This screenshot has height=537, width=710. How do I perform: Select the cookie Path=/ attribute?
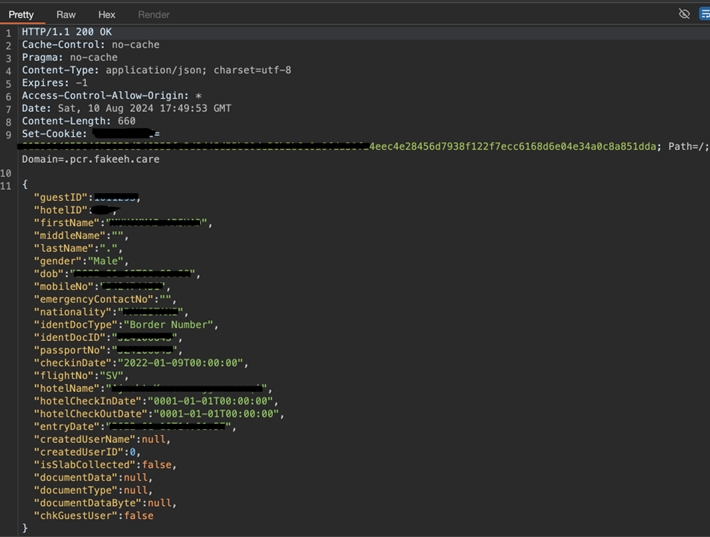click(x=688, y=146)
